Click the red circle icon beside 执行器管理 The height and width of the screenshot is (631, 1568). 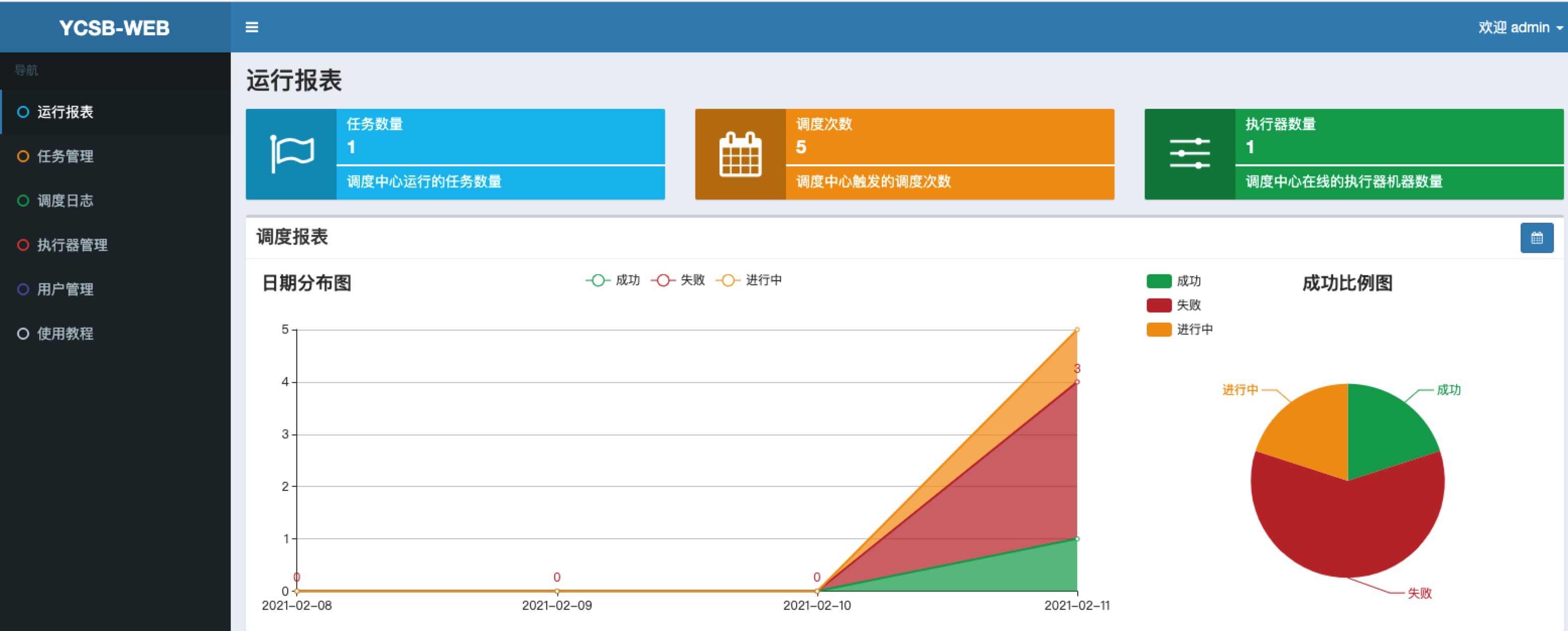[x=23, y=245]
